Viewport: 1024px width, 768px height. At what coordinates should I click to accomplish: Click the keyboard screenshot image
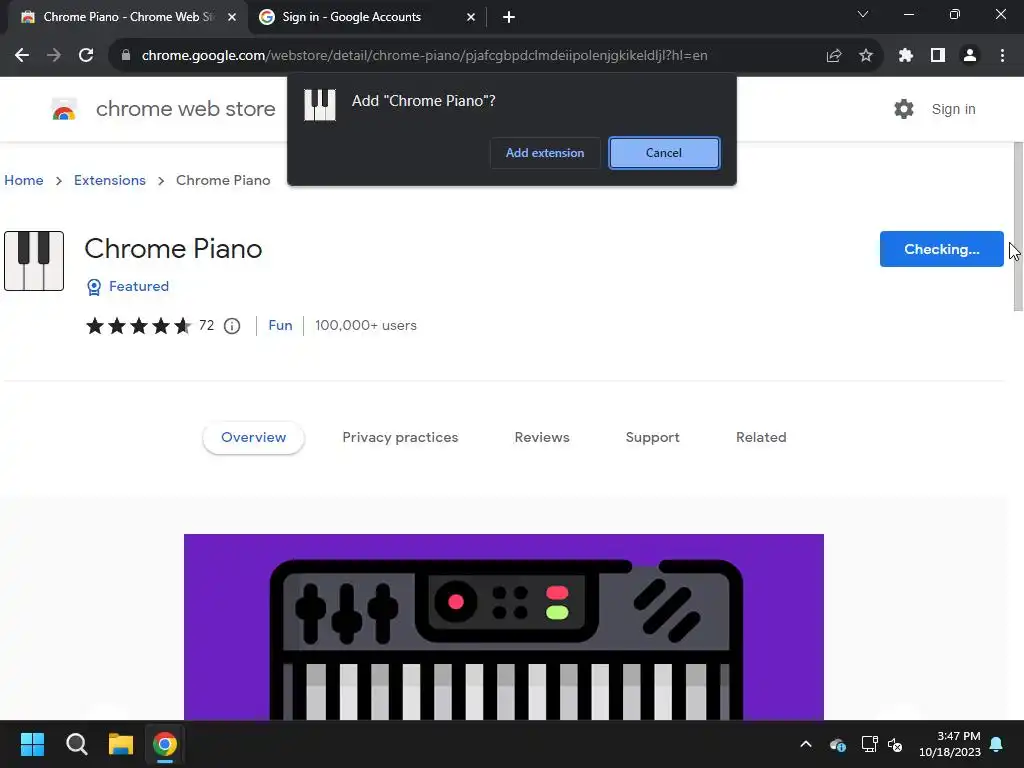[x=504, y=627]
